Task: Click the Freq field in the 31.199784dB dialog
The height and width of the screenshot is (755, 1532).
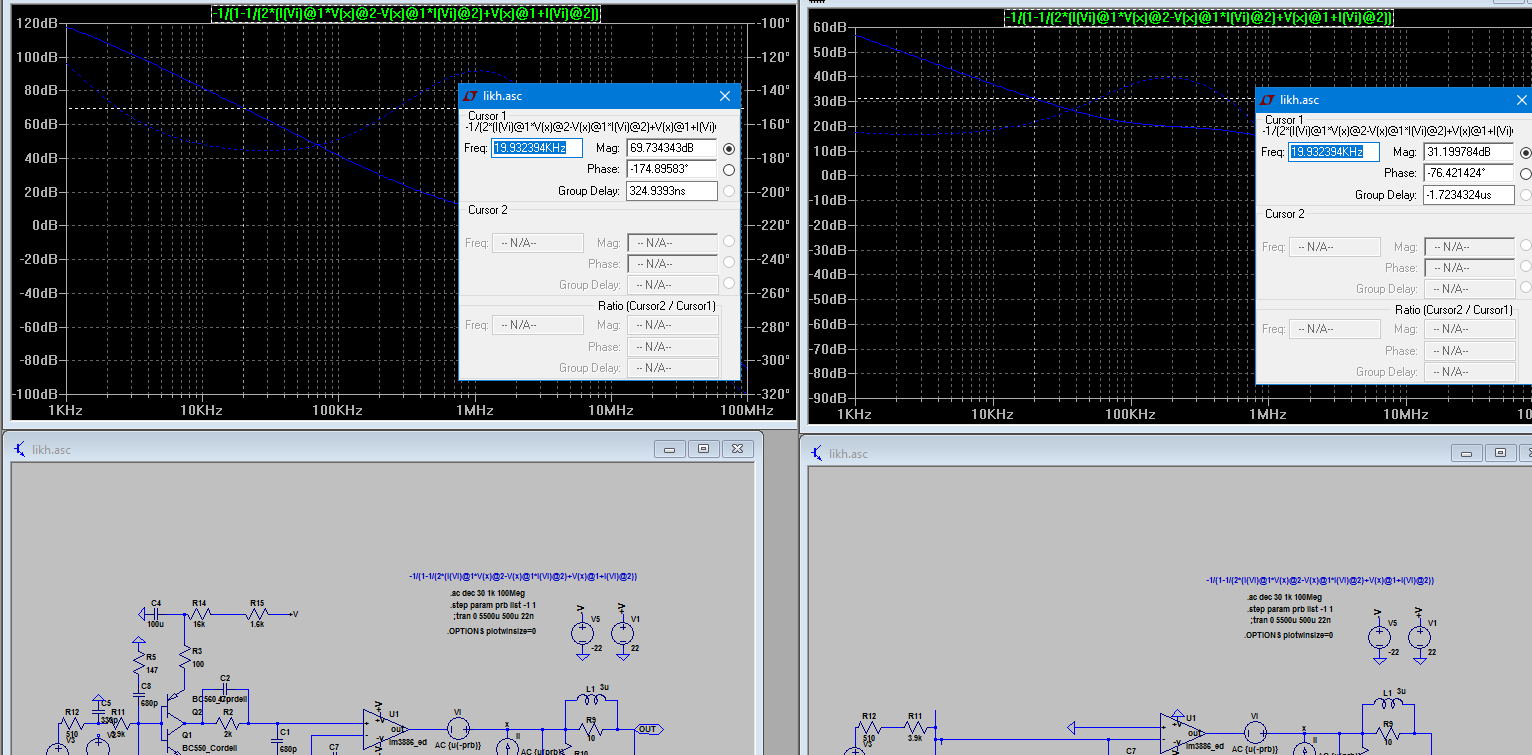Action: [x=1334, y=152]
